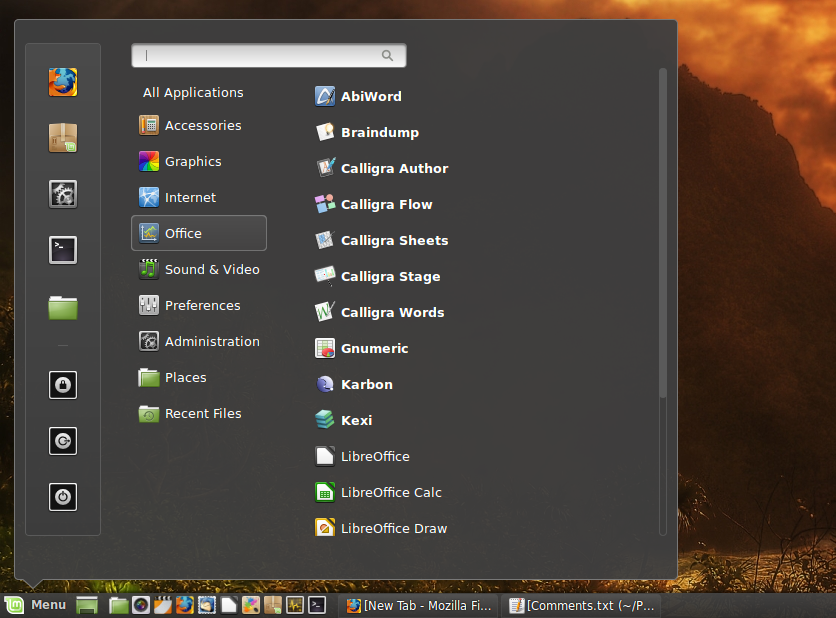This screenshot has width=836, height=618.
Task: Show the Sound & Video category
Action: [x=199, y=269]
